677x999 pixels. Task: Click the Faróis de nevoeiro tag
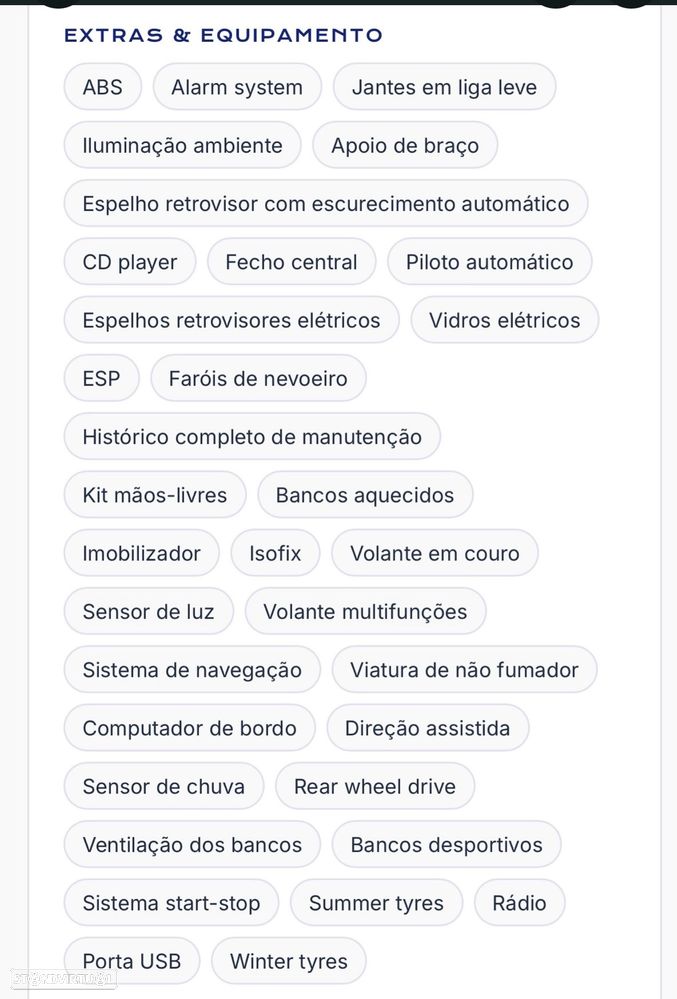click(258, 378)
